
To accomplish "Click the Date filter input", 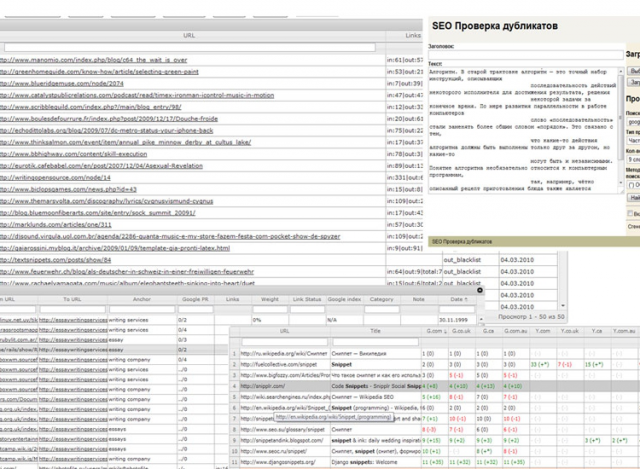I will [457, 309].
